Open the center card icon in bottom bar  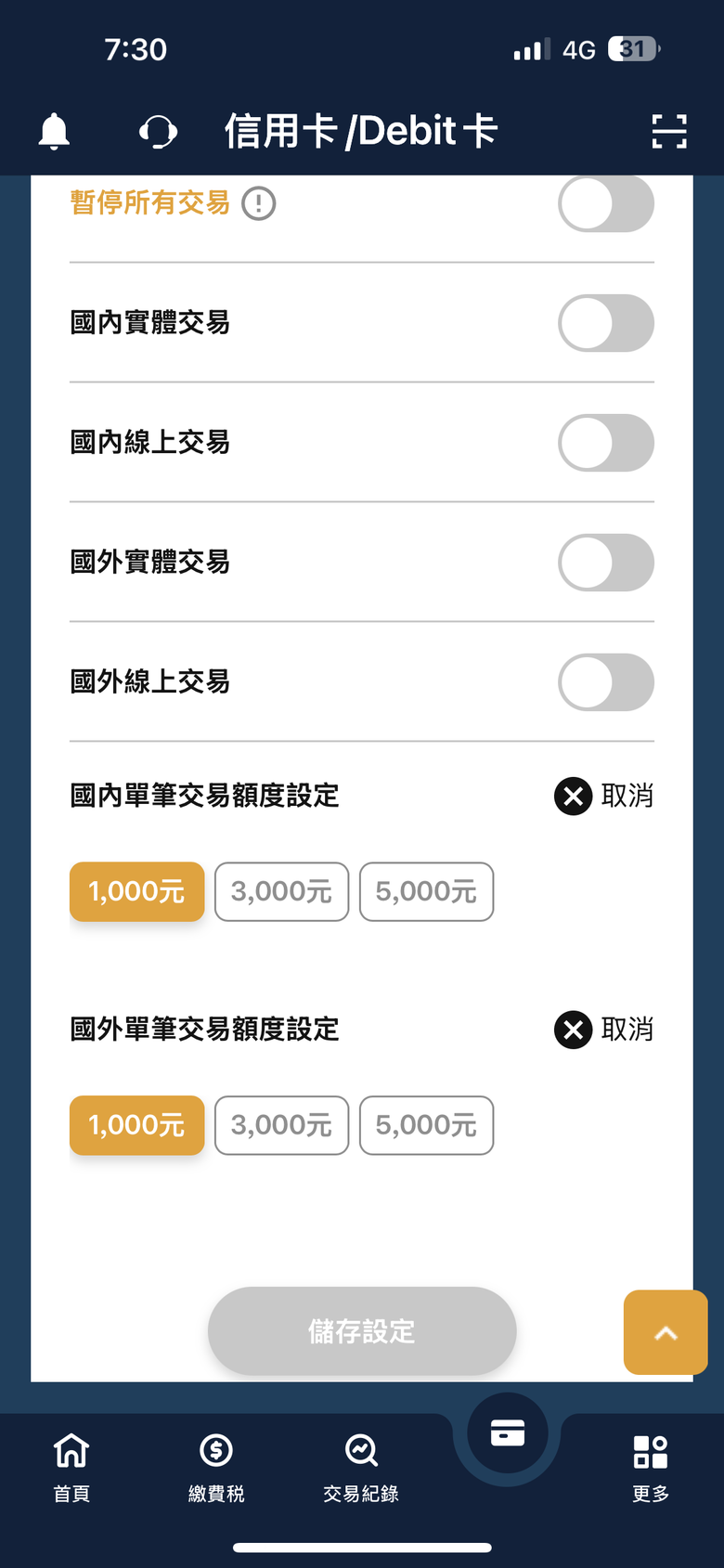coord(507,1433)
